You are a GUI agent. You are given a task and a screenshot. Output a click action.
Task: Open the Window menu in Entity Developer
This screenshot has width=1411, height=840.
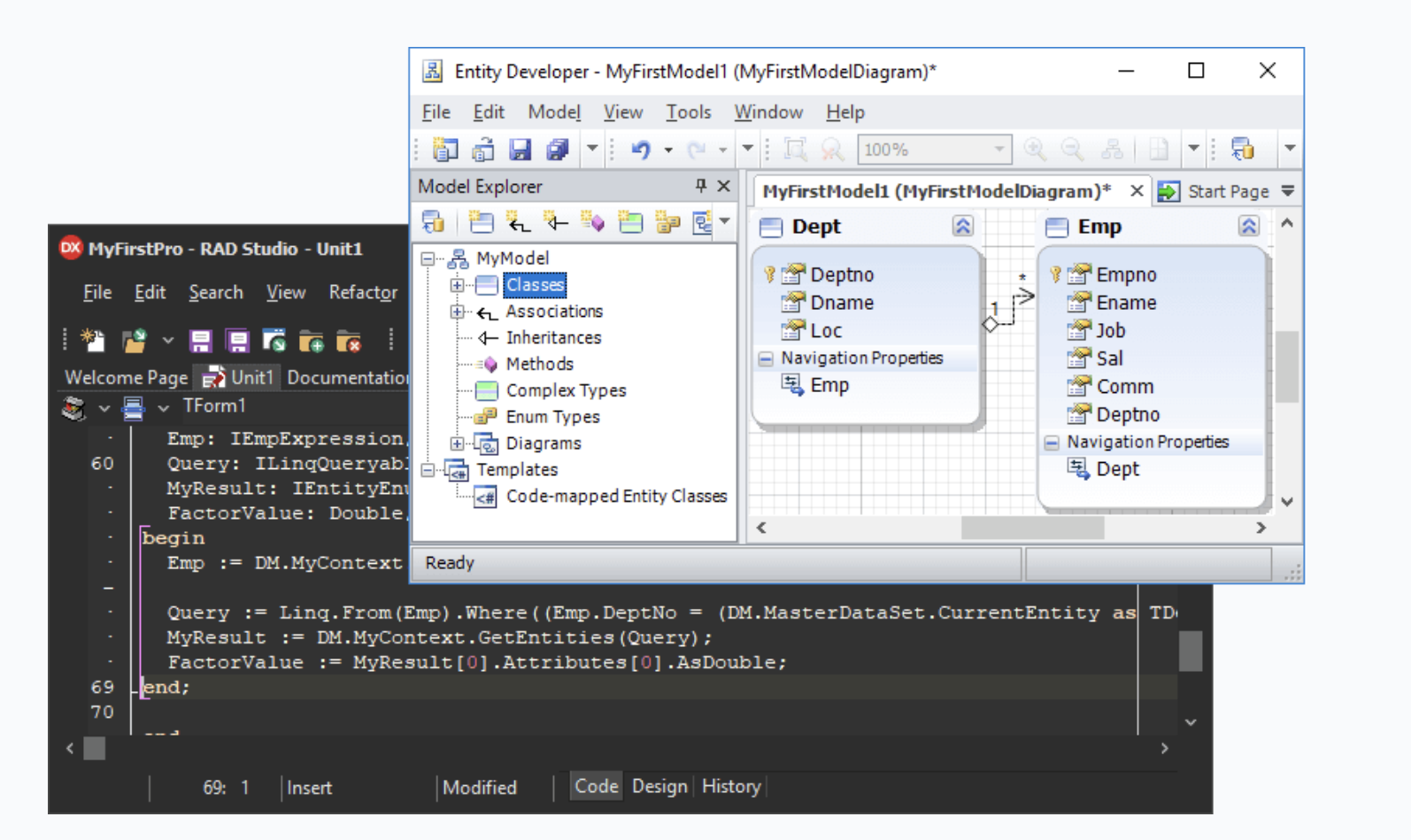[x=768, y=112]
